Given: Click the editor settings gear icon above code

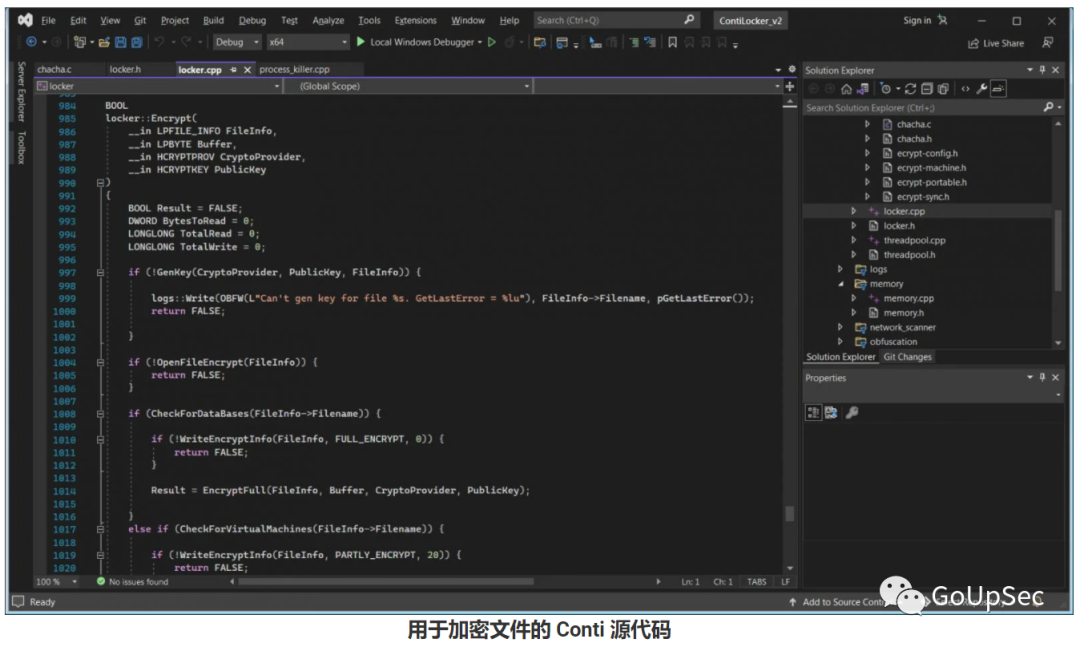Looking at the screenshot, I should click(x=792, y=69).
